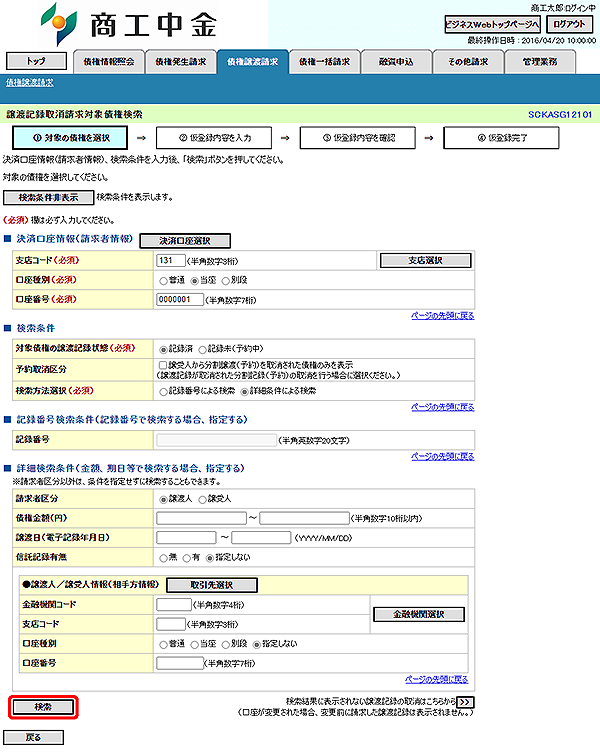Open the その他請求 tab
The width and height of the screenshot is (600, 753).
(468, 62)
